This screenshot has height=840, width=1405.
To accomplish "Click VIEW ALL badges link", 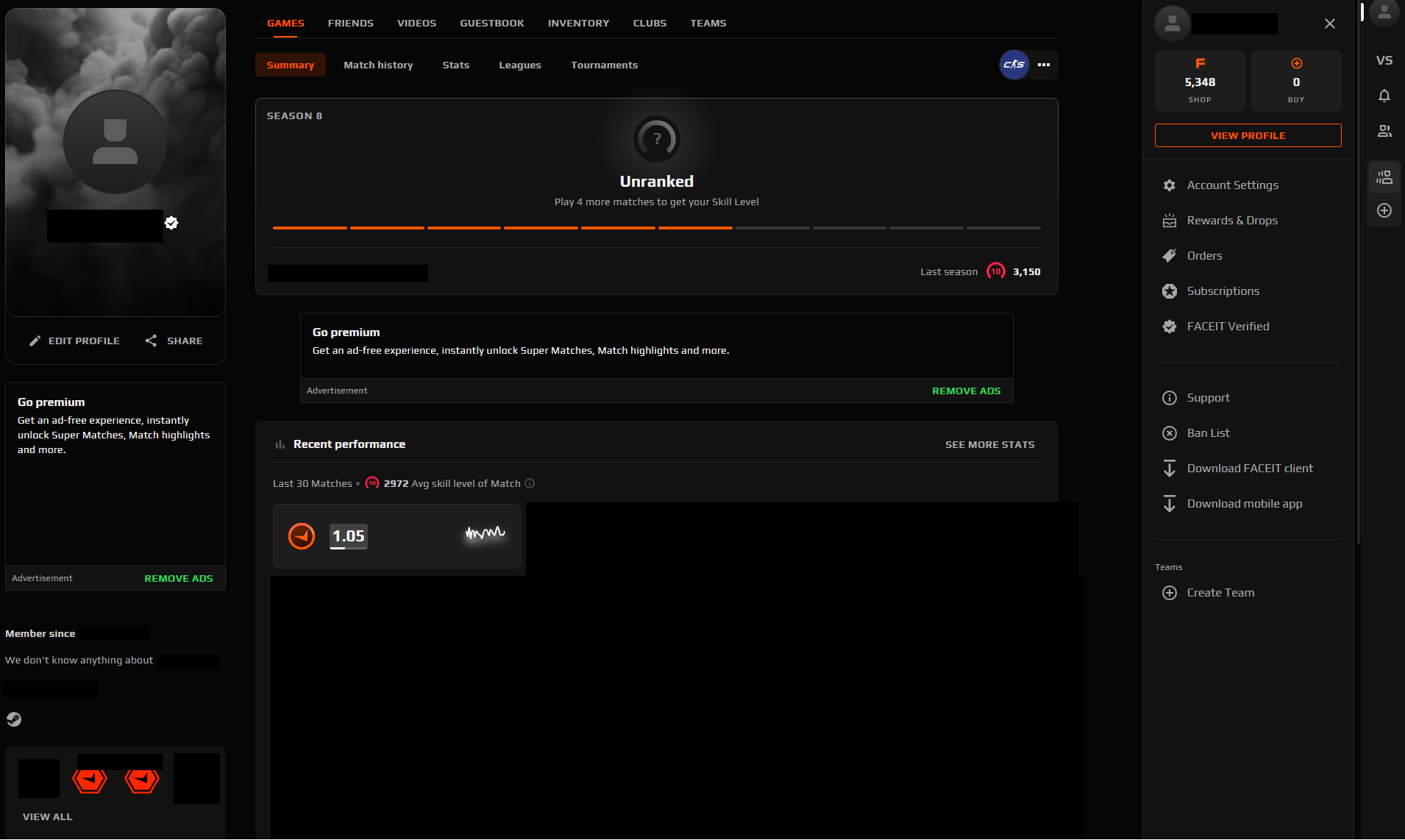I will pos(48,816).
